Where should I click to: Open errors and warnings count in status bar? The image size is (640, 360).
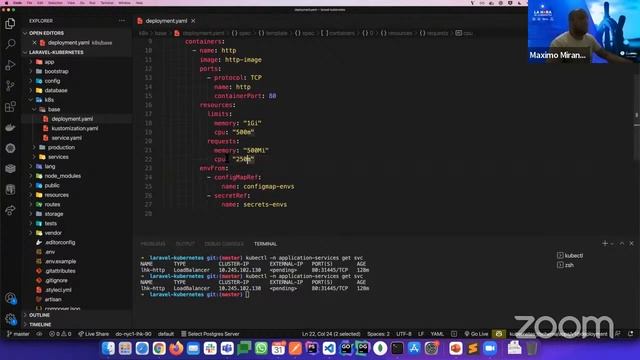pyautogui.click(x=60, y=334)
